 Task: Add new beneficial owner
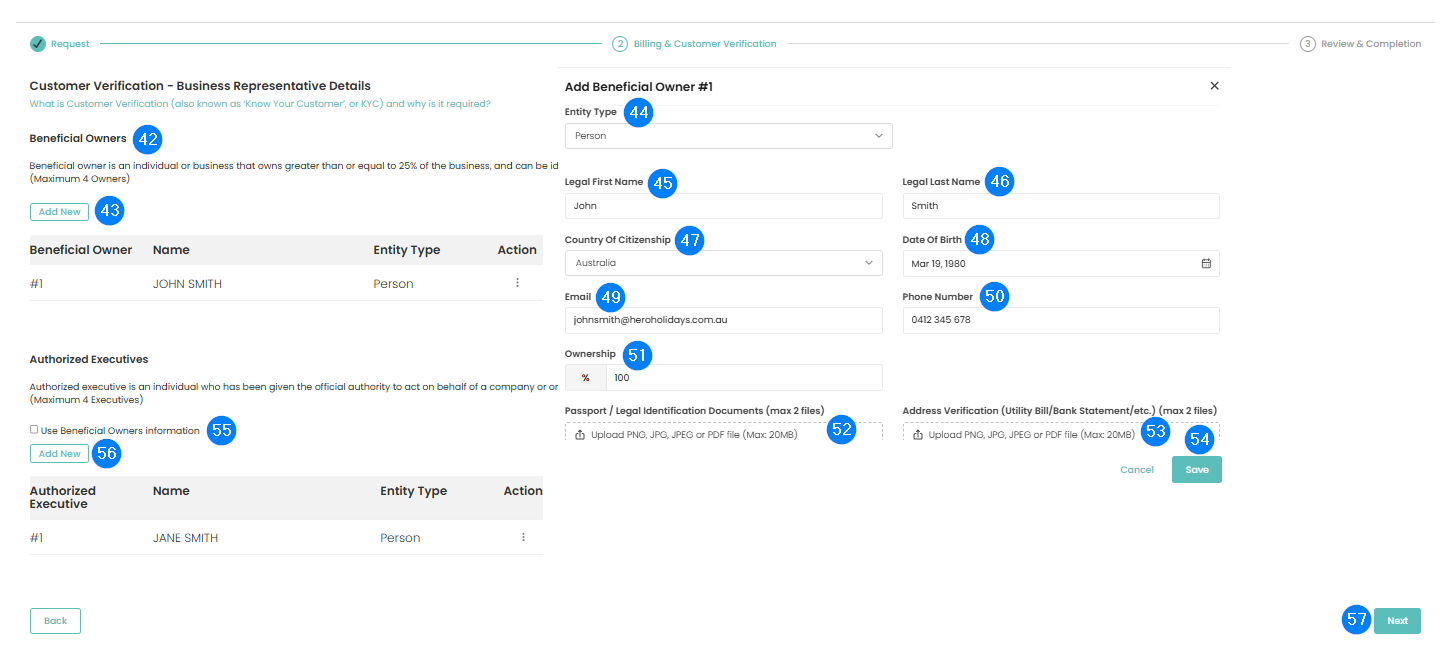59,212
